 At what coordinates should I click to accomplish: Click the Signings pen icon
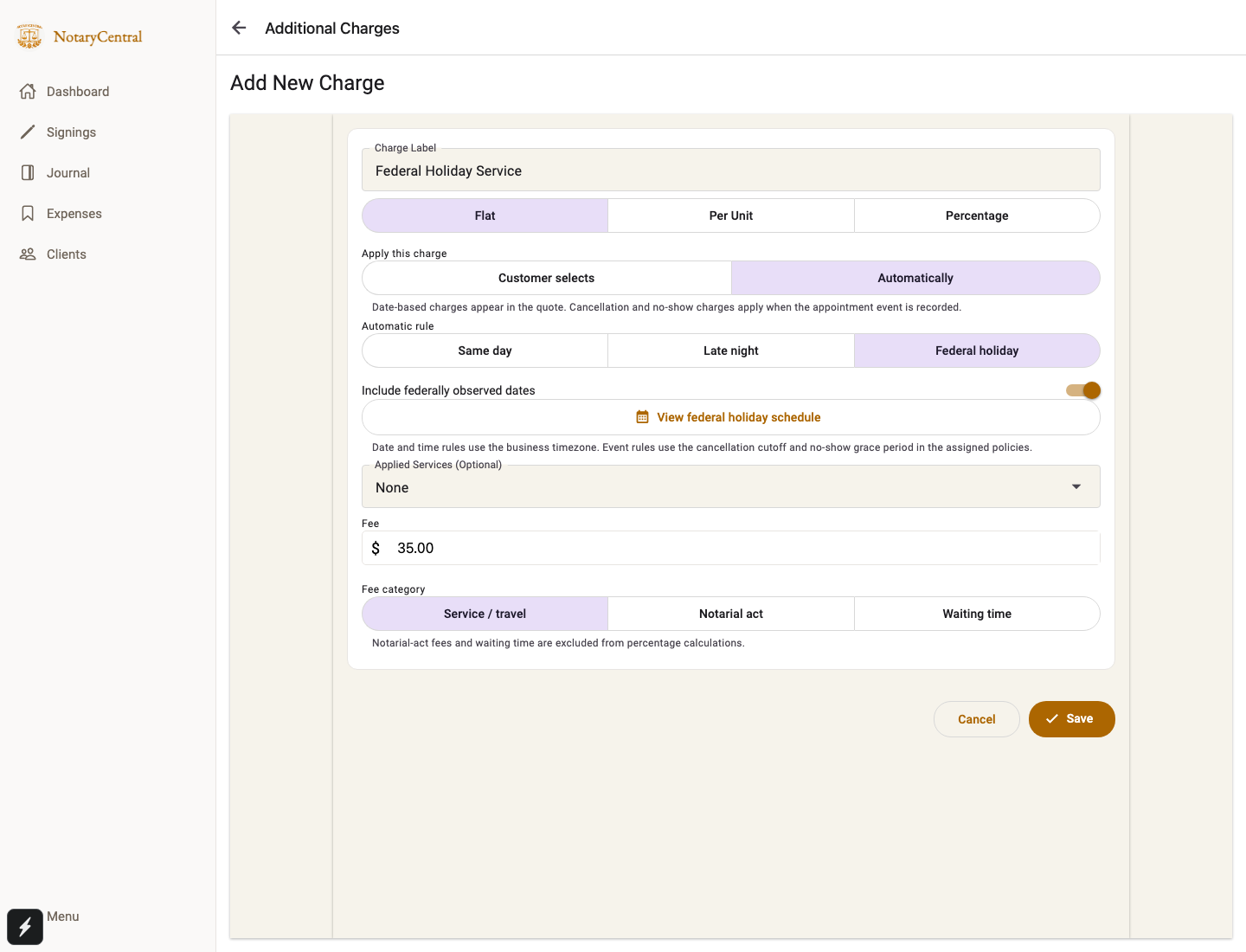(28, 132)
